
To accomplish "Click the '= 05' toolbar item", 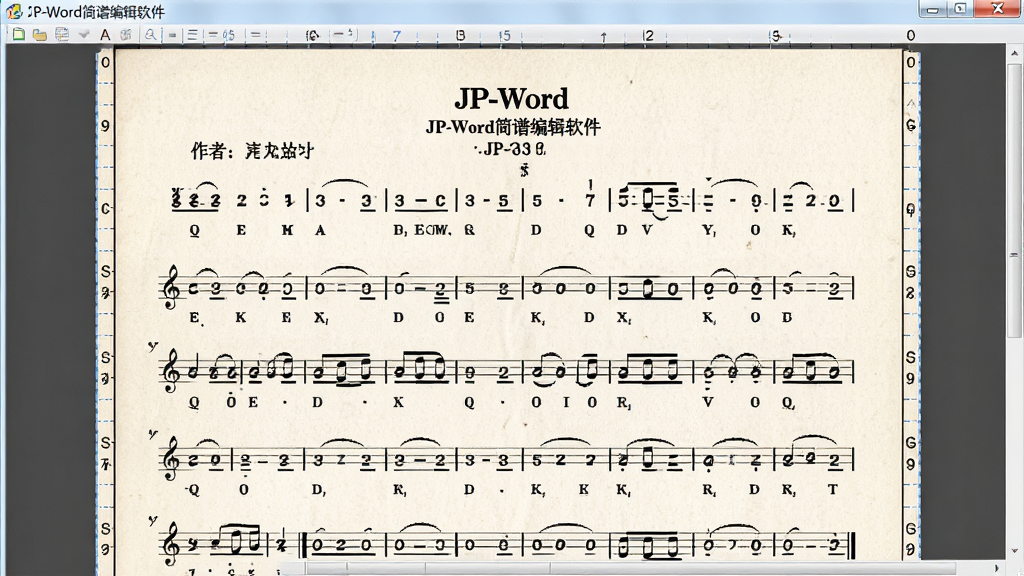I will [221, 35].
